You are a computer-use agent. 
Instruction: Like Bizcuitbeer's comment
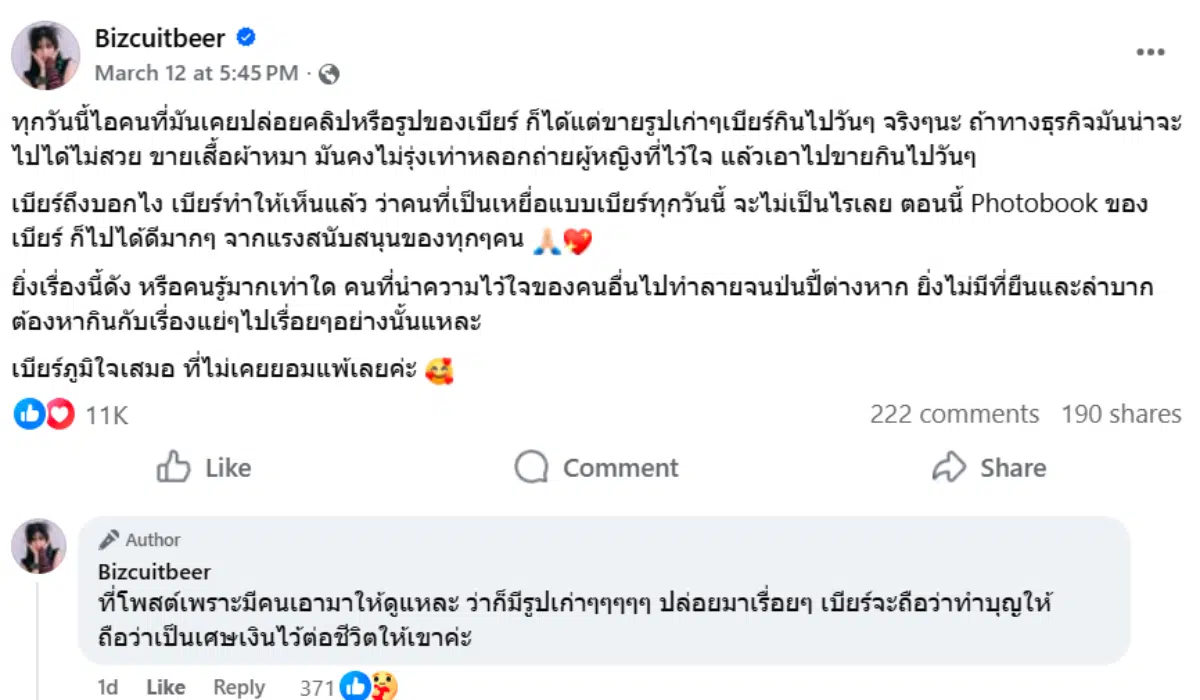[165, 687]
